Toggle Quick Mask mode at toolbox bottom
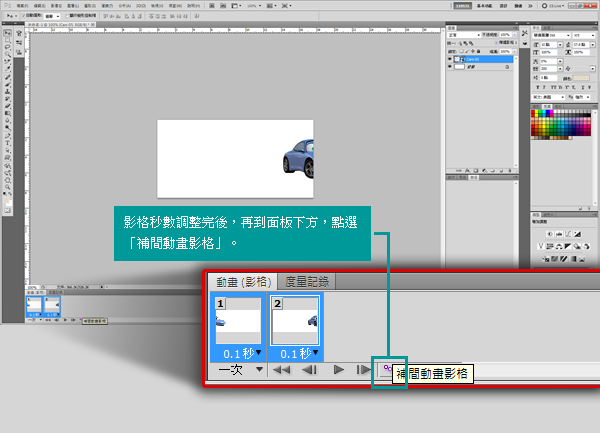 tap(7, 210)
